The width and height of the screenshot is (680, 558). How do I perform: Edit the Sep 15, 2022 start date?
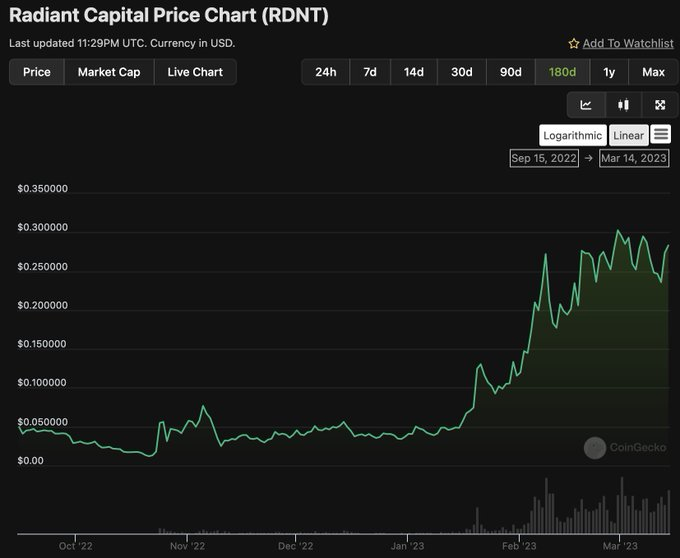544,158
